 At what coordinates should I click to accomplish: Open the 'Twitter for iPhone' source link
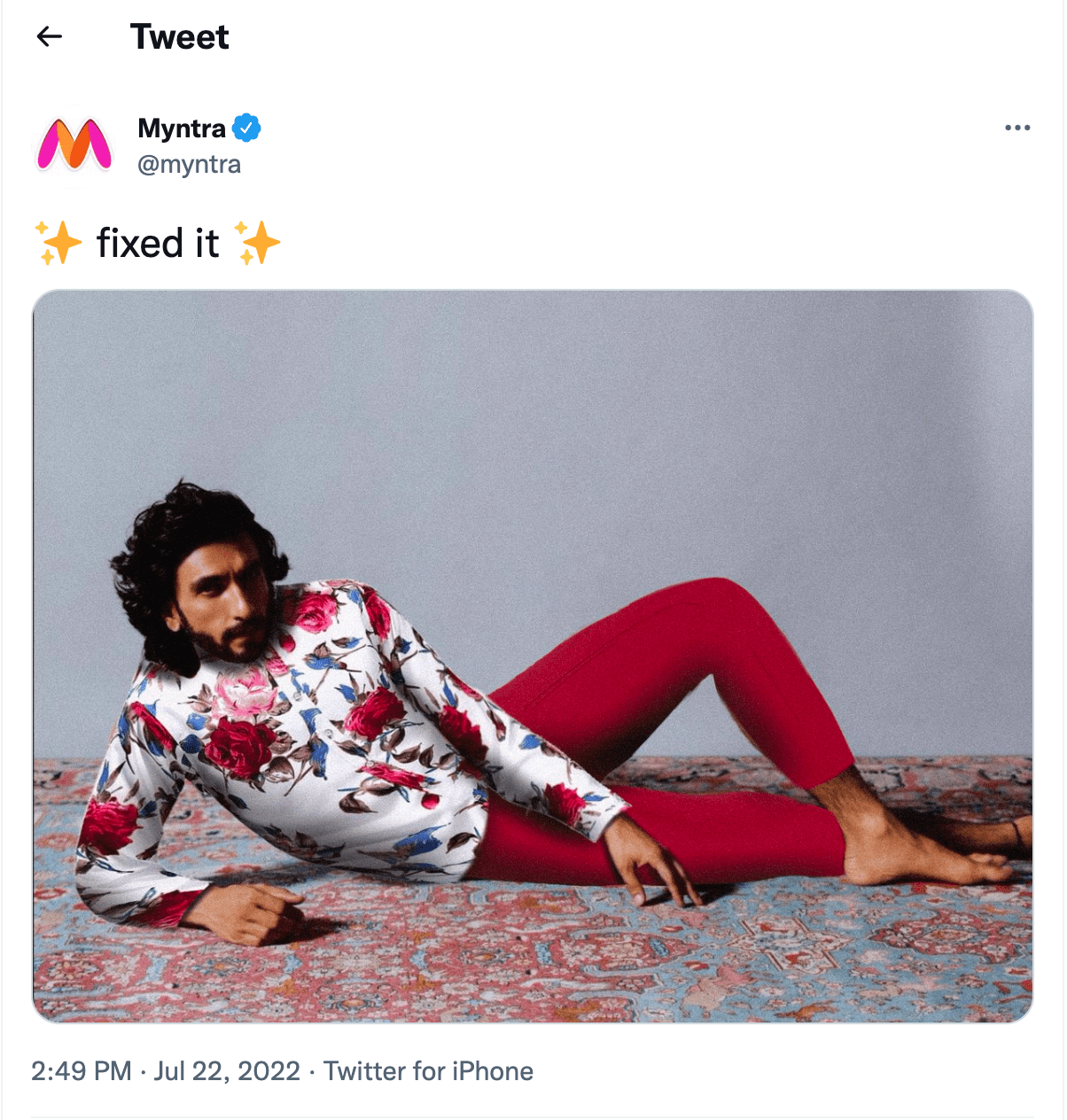pyautogui.click(x=428, y=1071)
